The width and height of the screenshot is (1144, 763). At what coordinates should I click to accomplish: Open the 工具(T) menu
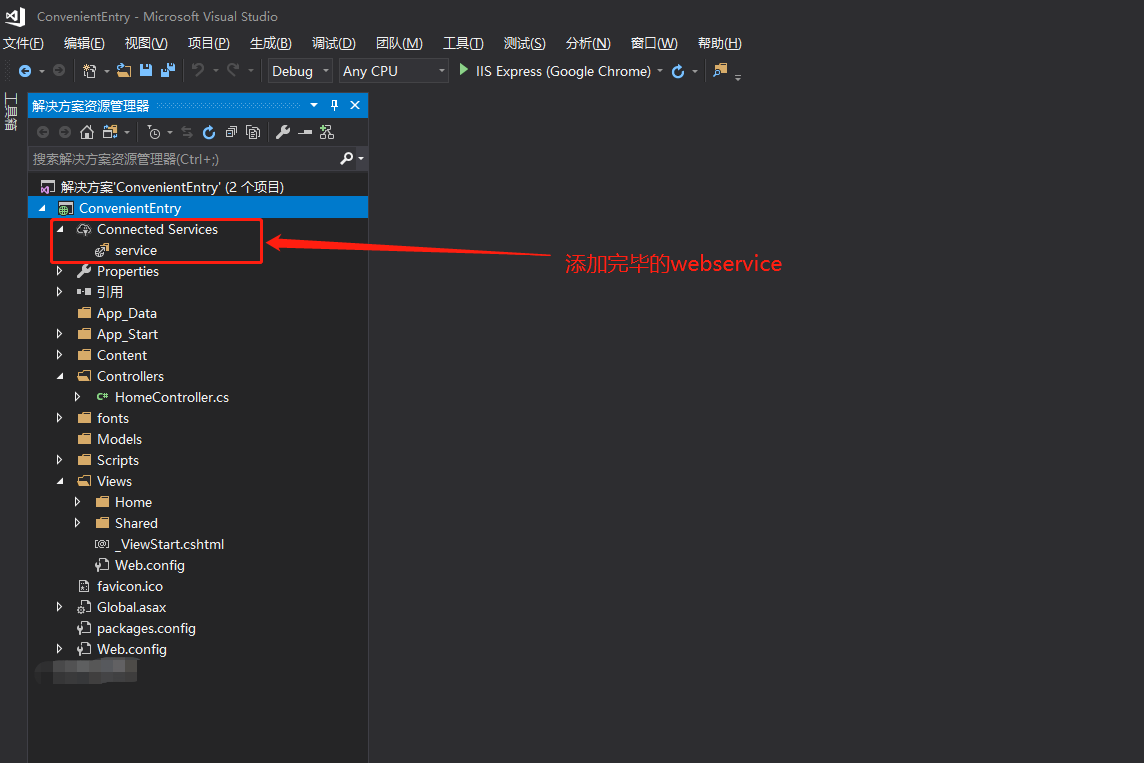coord(463,43)
